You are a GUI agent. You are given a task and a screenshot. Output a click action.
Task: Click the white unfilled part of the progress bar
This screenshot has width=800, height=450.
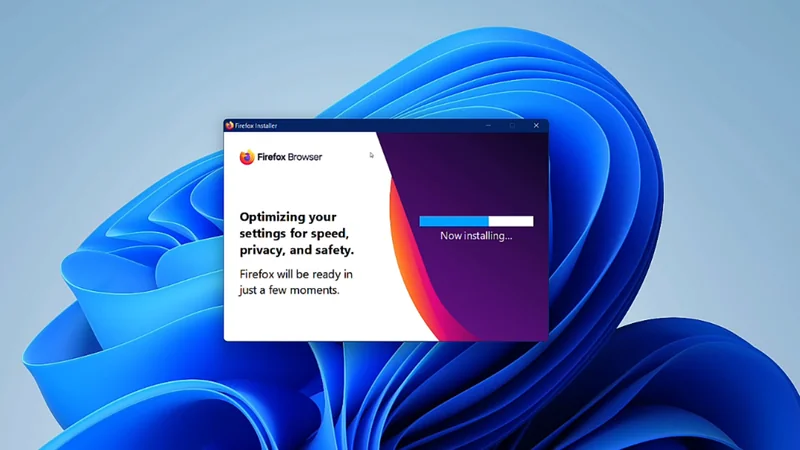point(511,221)
